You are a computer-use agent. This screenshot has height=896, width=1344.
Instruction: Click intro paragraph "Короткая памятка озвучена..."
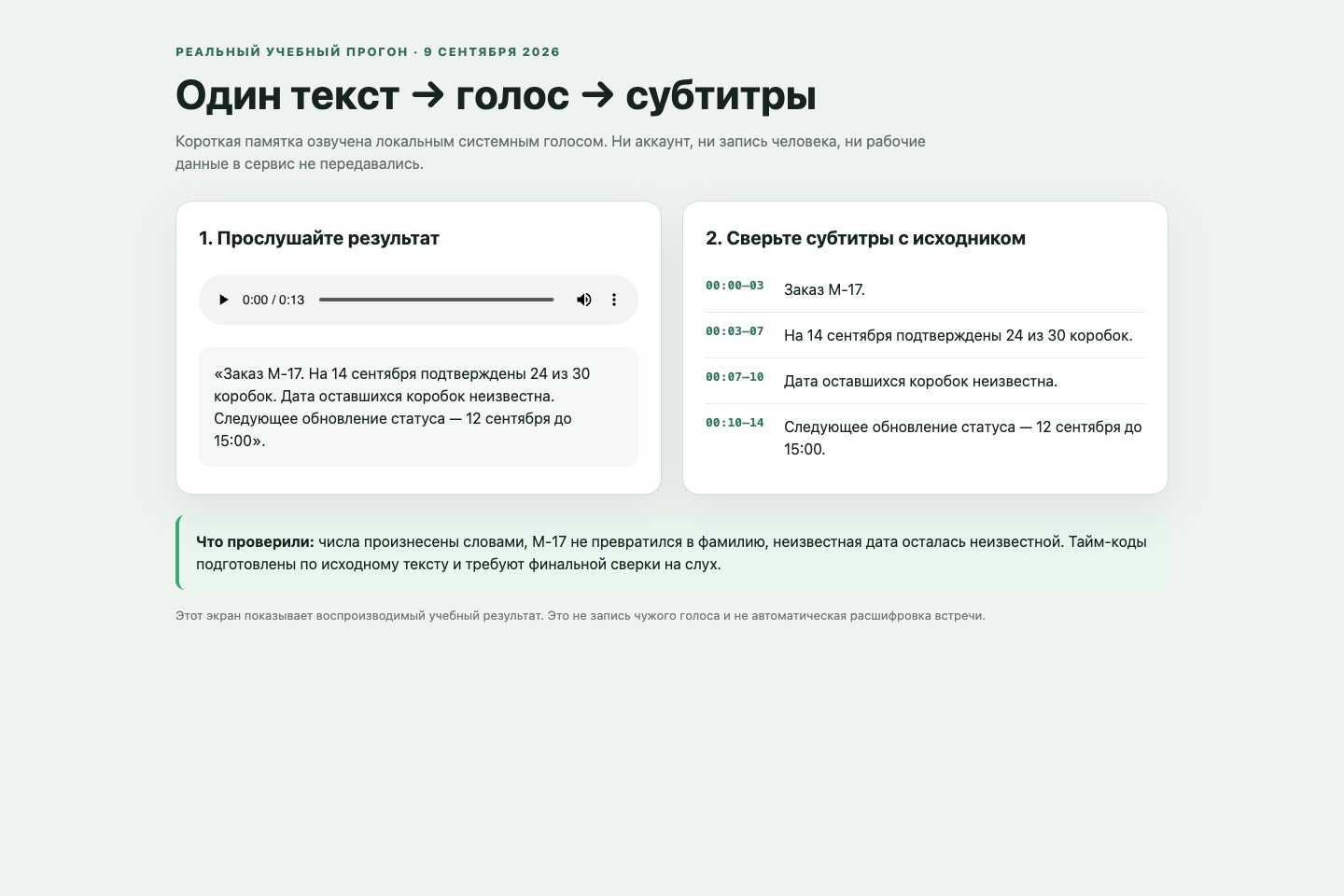[551, 152]
